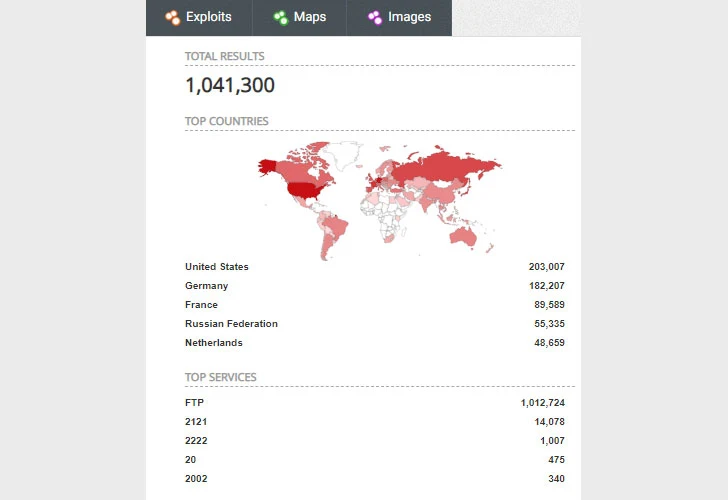Select the 2121 service entry
The image size is (728, 500).
(196, 422)
